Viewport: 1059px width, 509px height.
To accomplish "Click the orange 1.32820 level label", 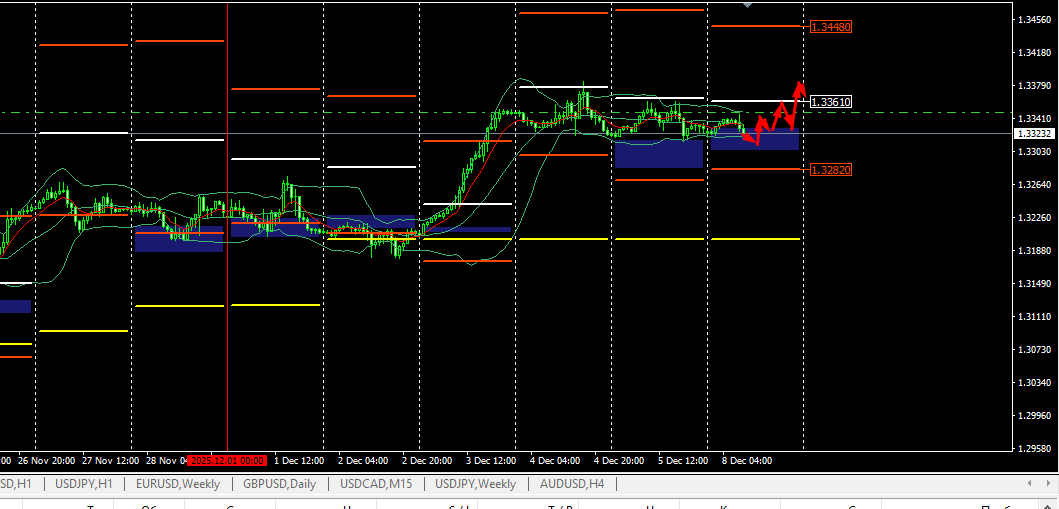I will [x=831, y=169].
